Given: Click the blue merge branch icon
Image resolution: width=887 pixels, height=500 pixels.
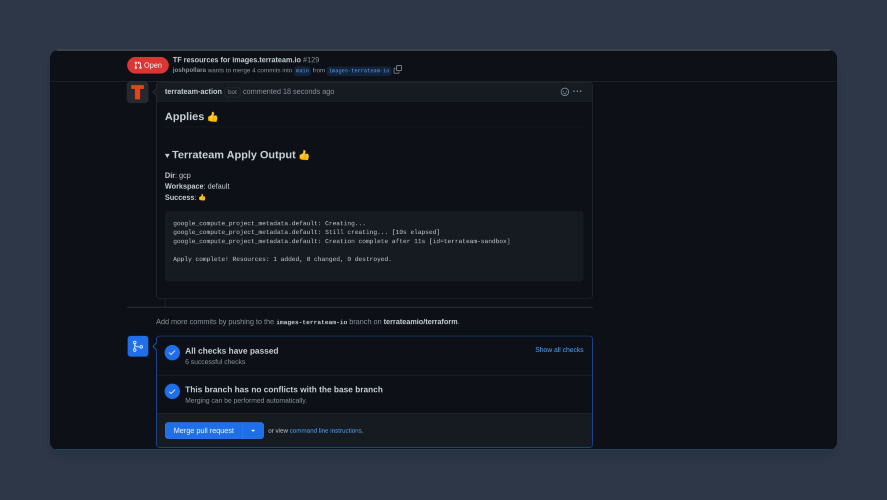Looking at the screenshot, I should coord(137,346).
